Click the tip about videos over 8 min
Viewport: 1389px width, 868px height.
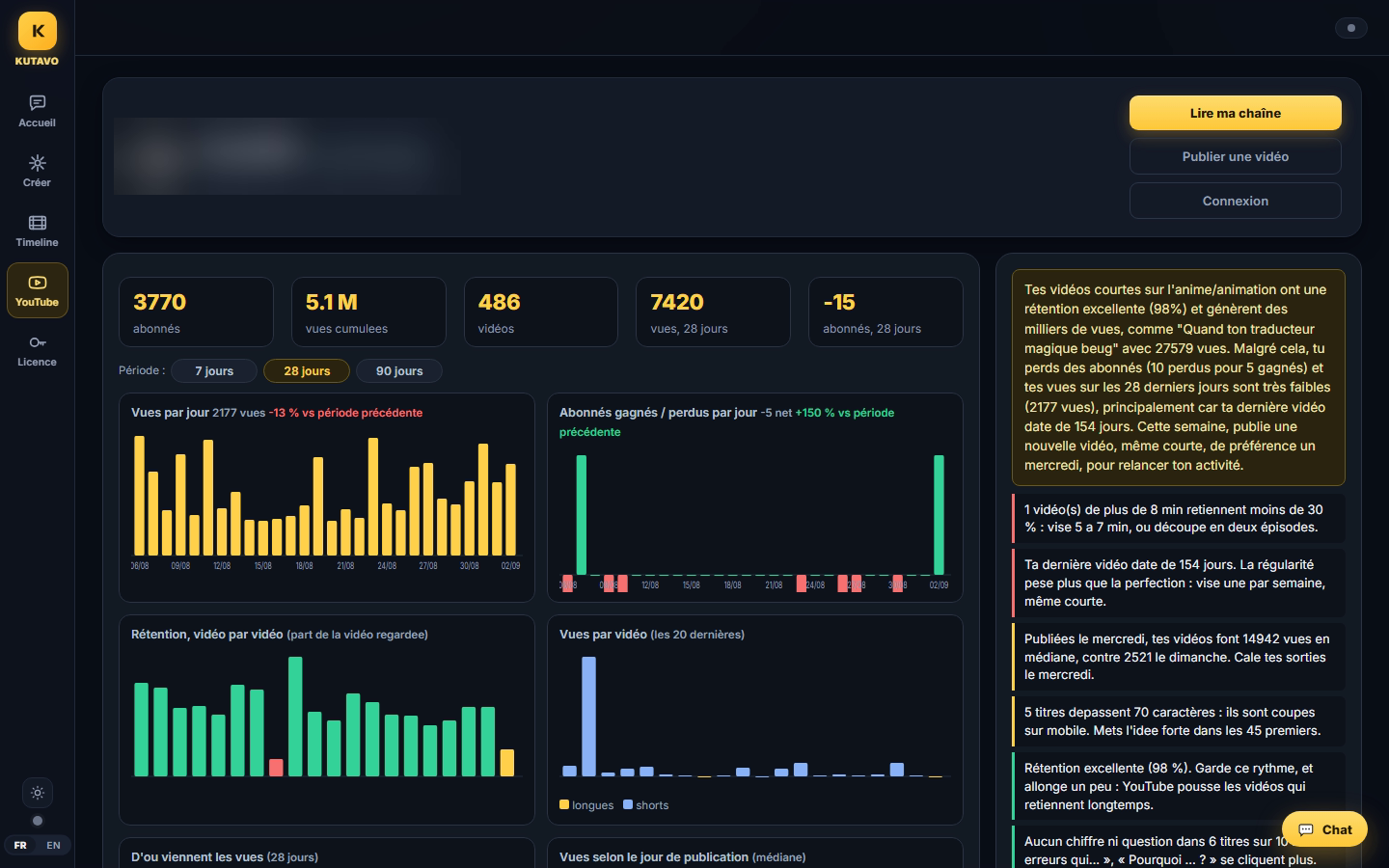pyautogui.click(x=1179, y=518)
